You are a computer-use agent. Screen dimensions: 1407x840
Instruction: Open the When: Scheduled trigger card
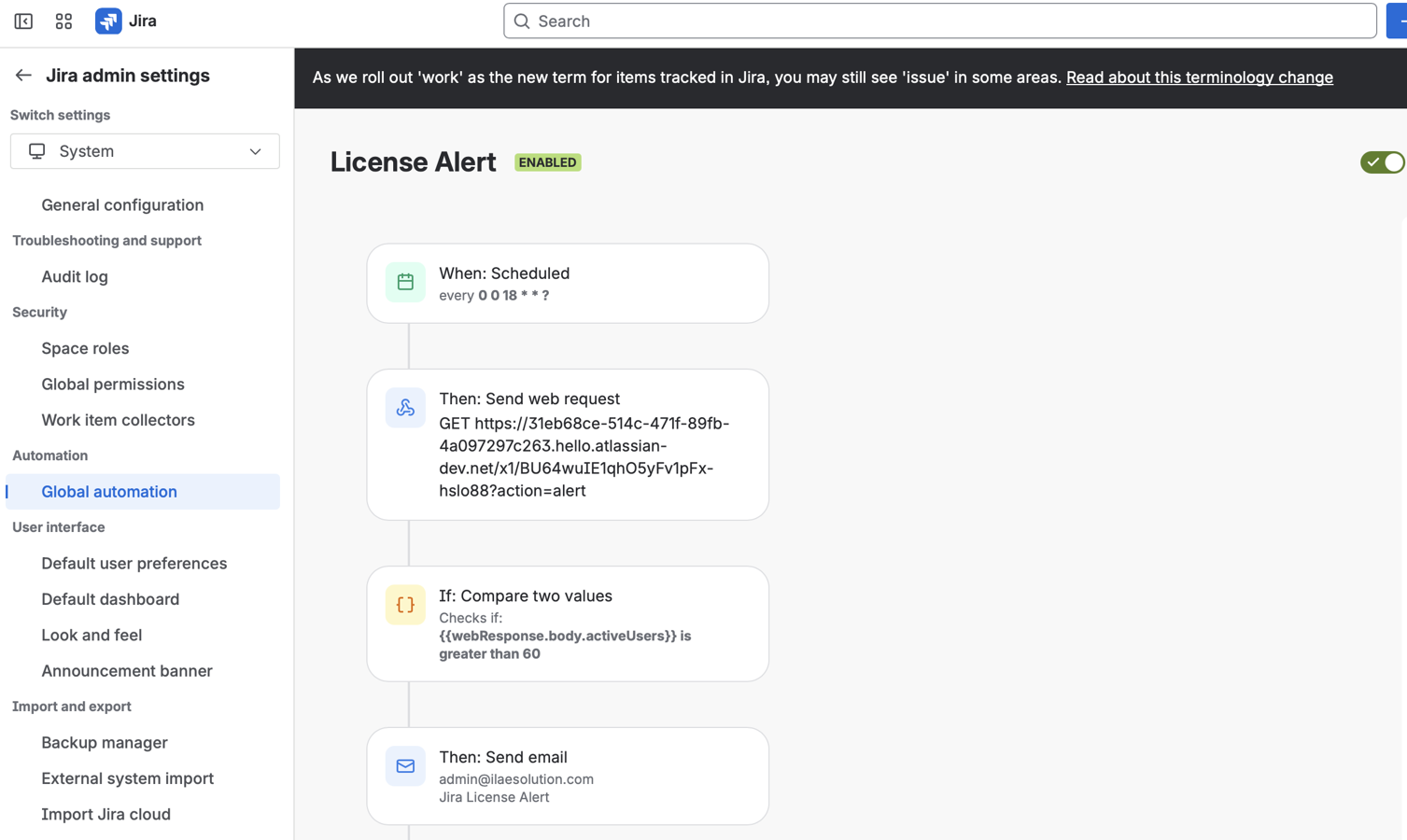click(598, 283)
